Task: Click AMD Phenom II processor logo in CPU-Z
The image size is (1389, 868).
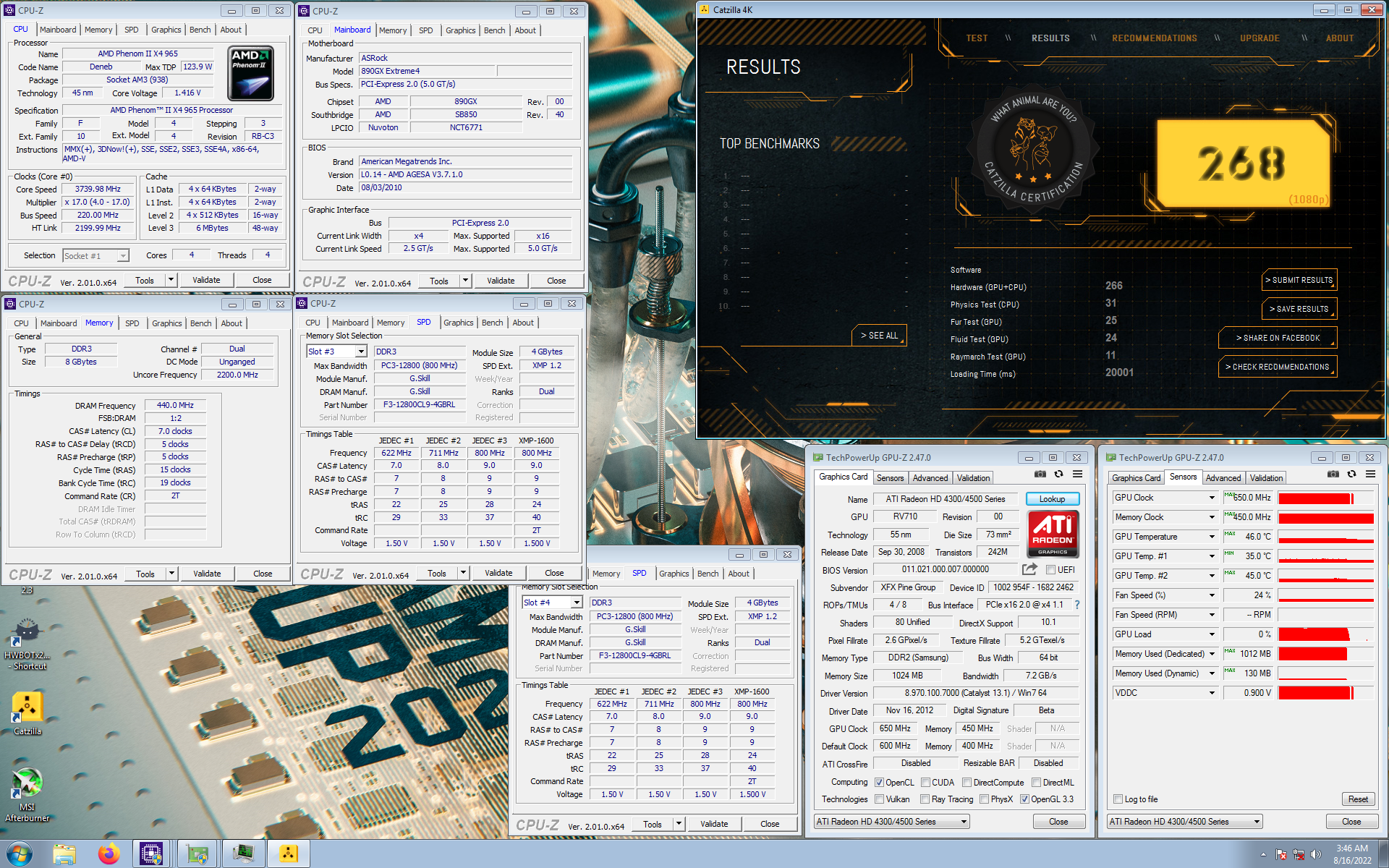Action: tap(250, 73)
